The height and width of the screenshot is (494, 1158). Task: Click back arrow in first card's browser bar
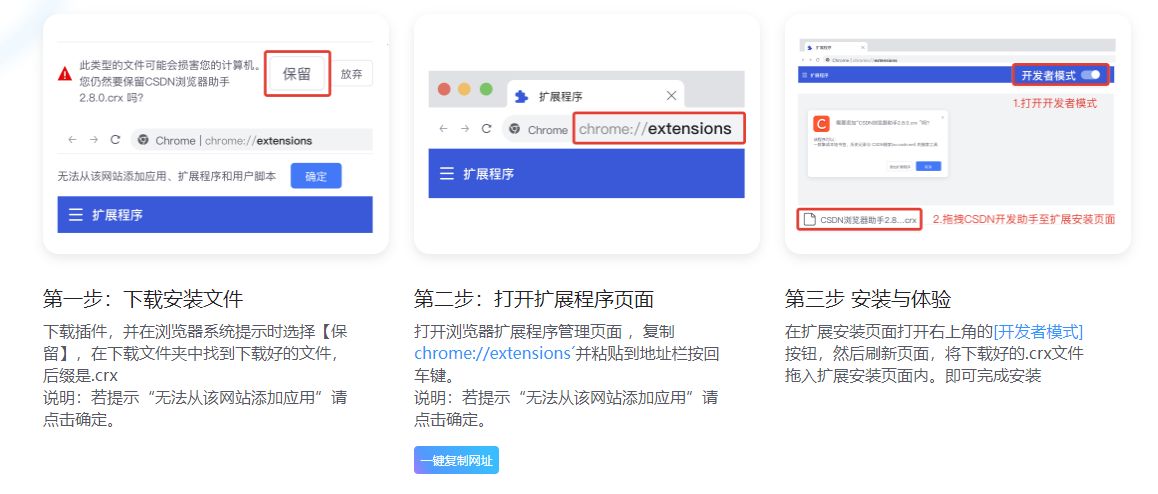coord(72,140)
